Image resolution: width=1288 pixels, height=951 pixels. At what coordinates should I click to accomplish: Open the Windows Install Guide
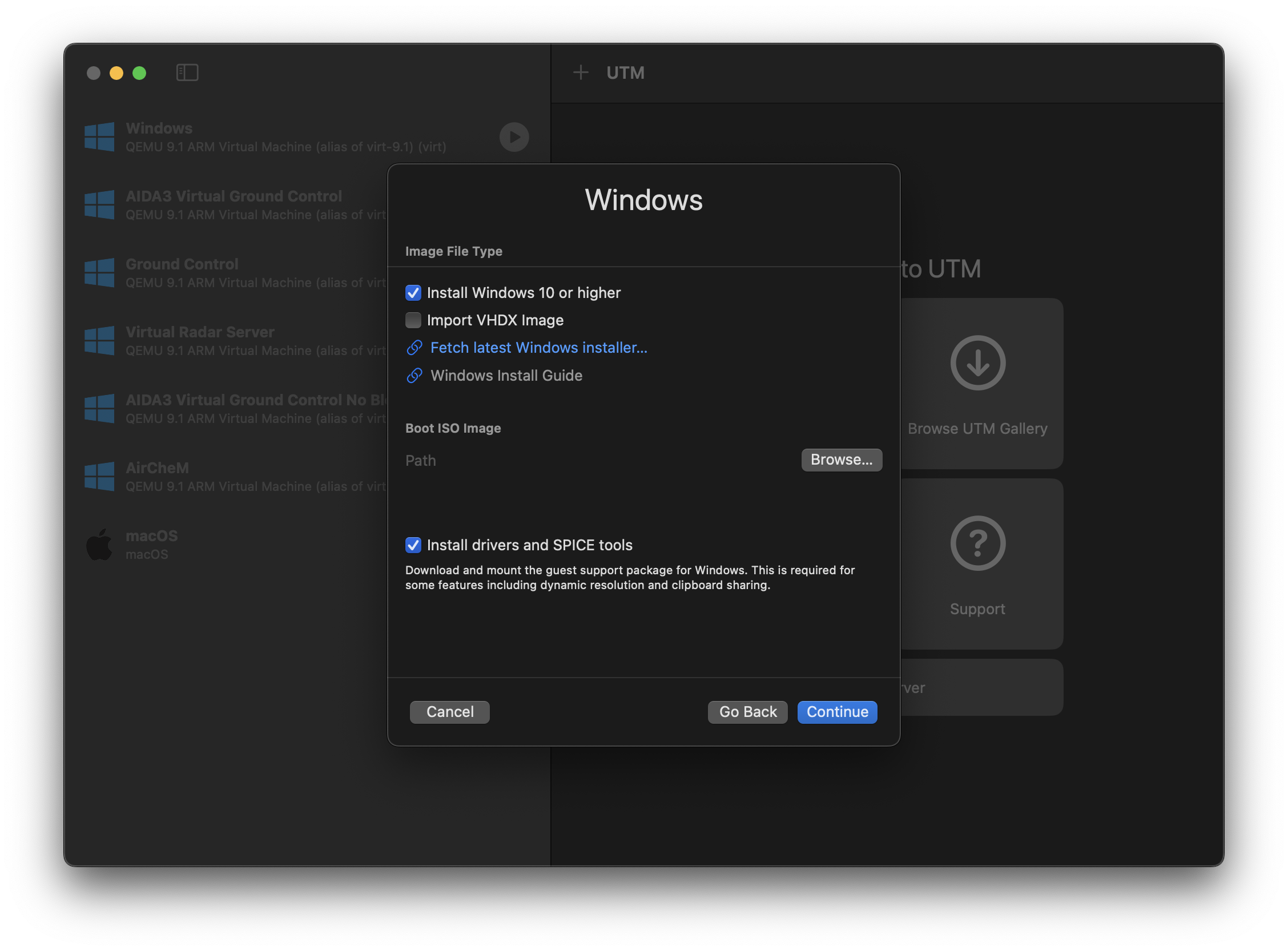coord(505,376)
